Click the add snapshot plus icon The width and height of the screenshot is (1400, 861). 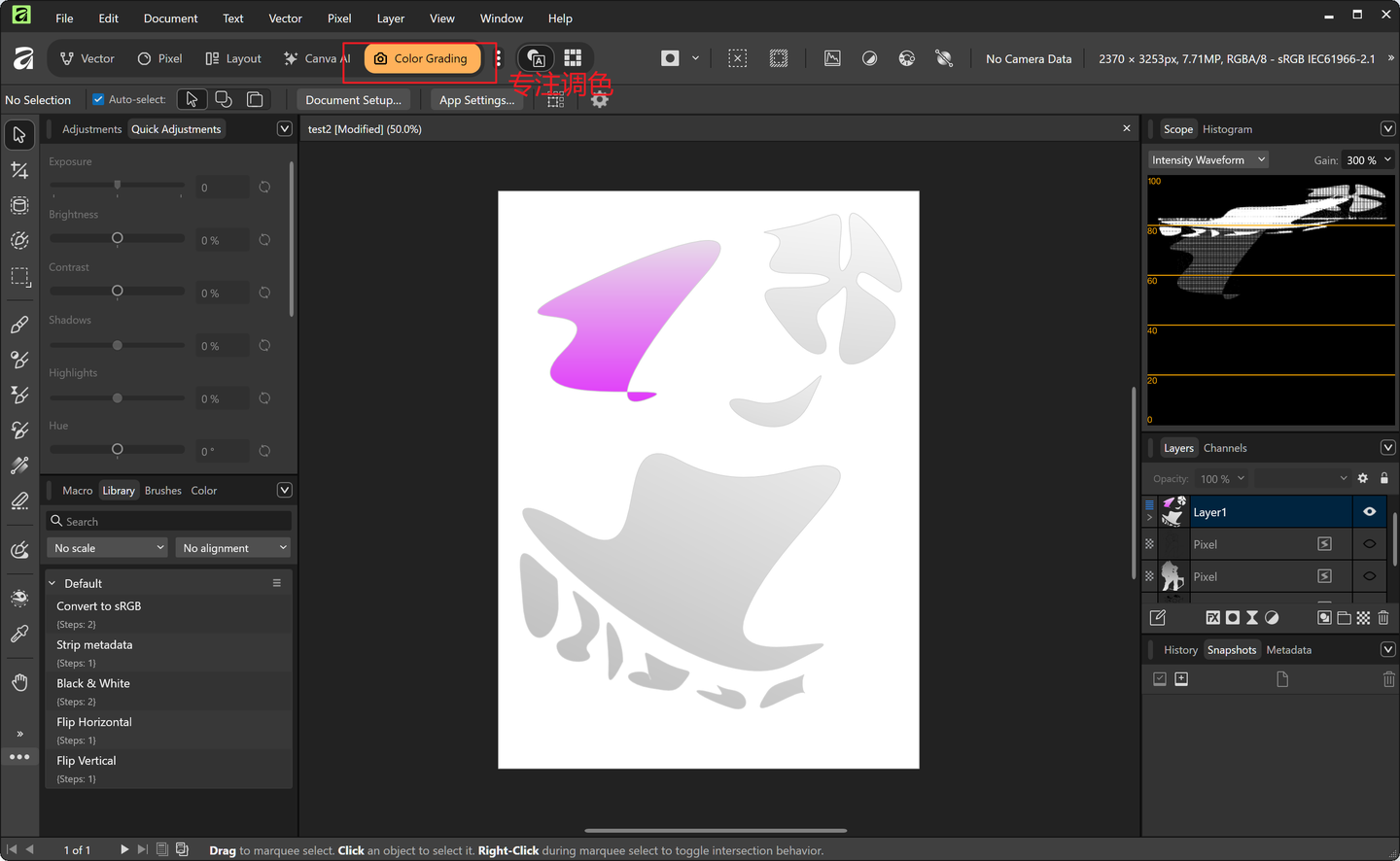pyautogui.click(x=1181, y=679)
